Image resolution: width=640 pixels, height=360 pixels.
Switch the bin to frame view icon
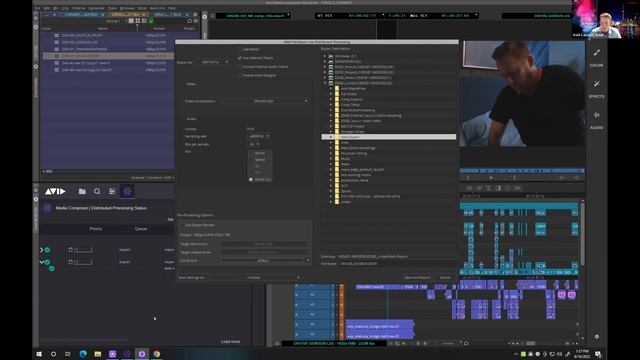(138, 21)
